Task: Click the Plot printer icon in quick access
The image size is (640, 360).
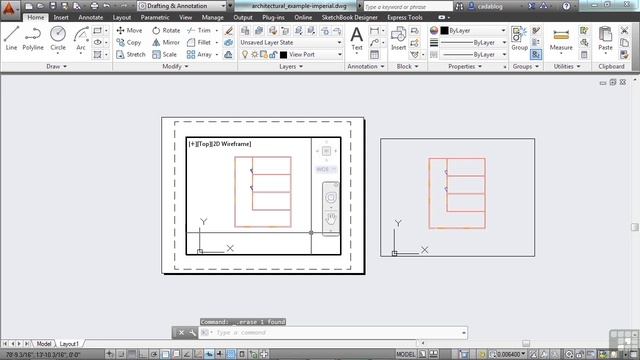Action: click(94, 6)
